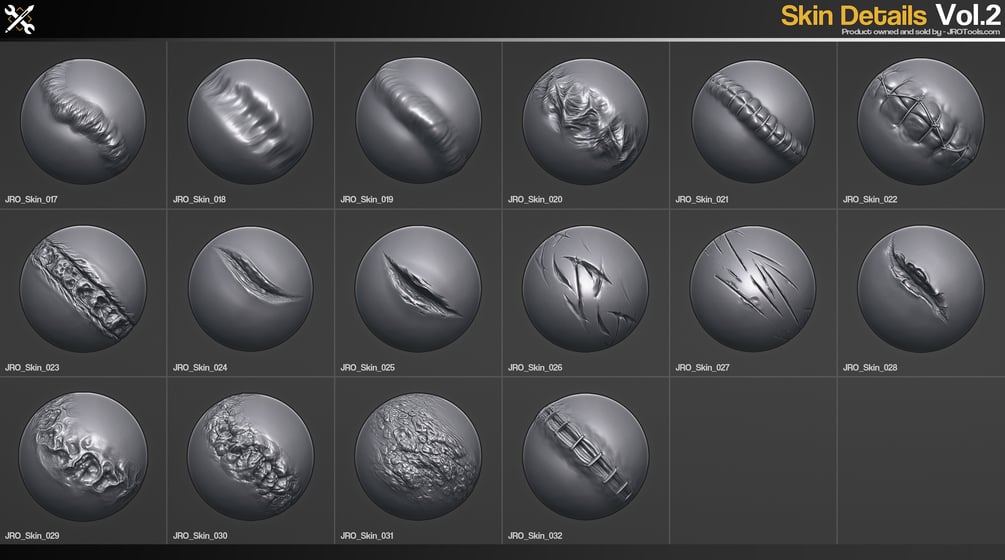Open the JROTools.com link text
Image resolution: width=1005 pixels, height=560 pixels.
[x=973, y=31]
